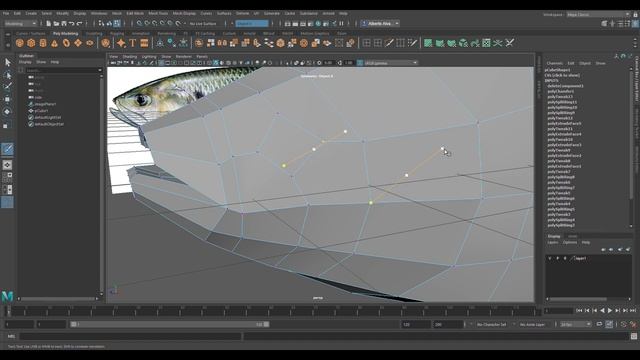Select pCube1 in the Outliner
The image size is (640, 360).
(41, 111)
